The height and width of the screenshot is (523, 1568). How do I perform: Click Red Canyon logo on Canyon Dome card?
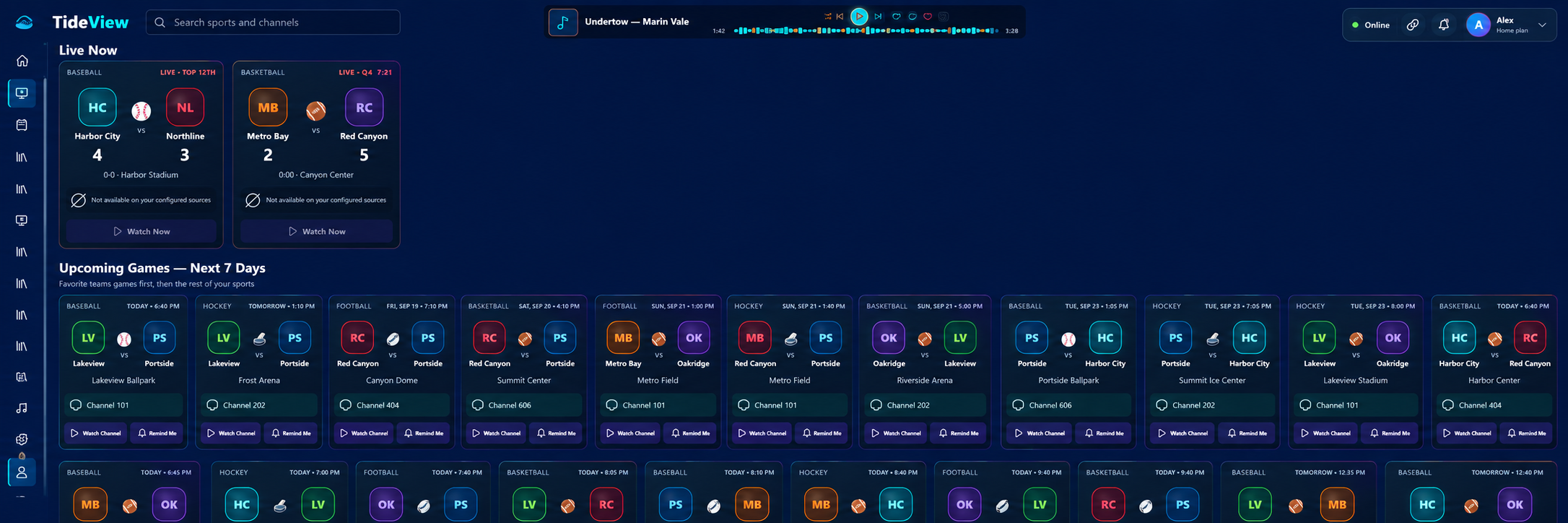[357, 338]
